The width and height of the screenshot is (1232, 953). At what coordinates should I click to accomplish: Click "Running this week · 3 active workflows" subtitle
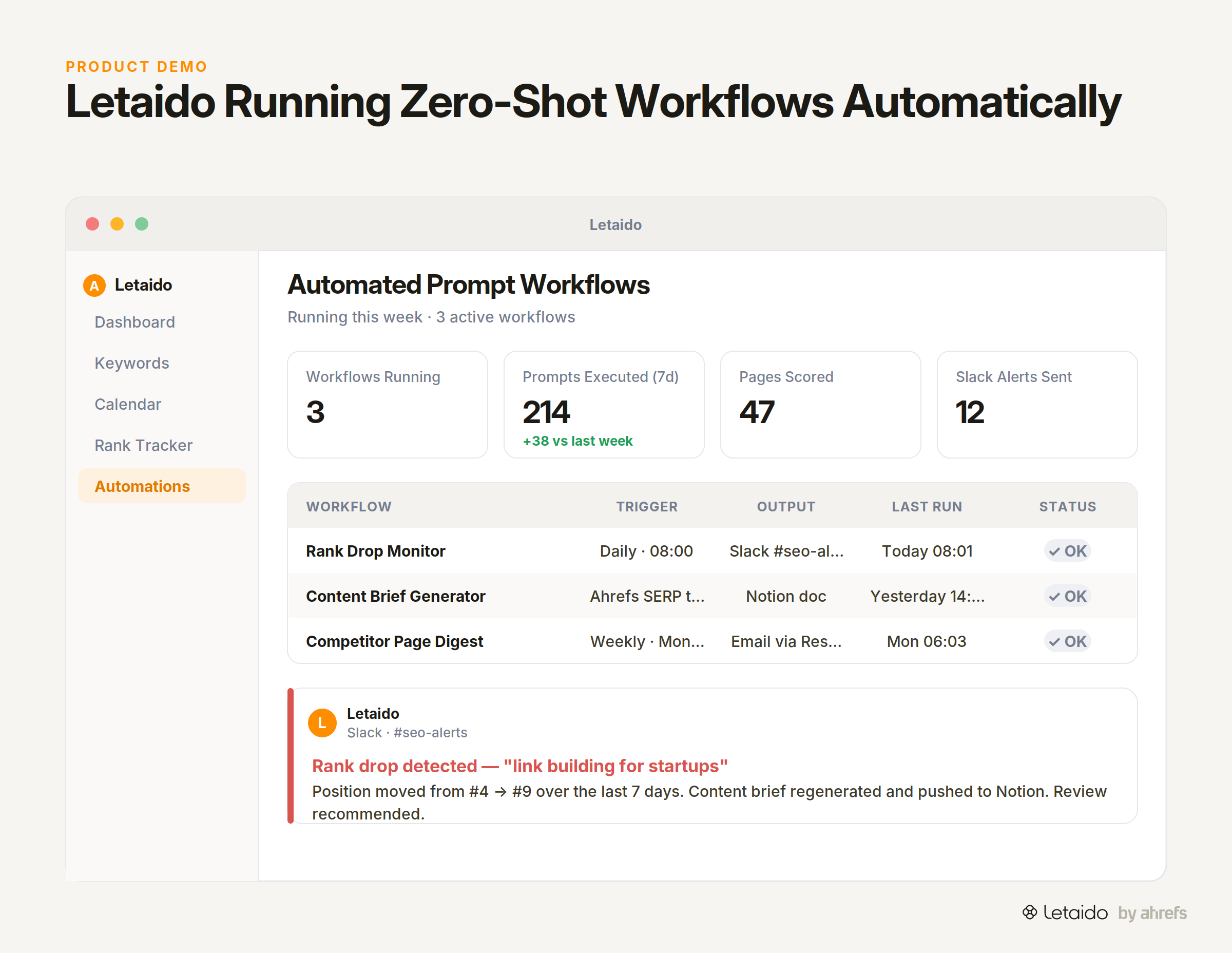pos(431,317)
